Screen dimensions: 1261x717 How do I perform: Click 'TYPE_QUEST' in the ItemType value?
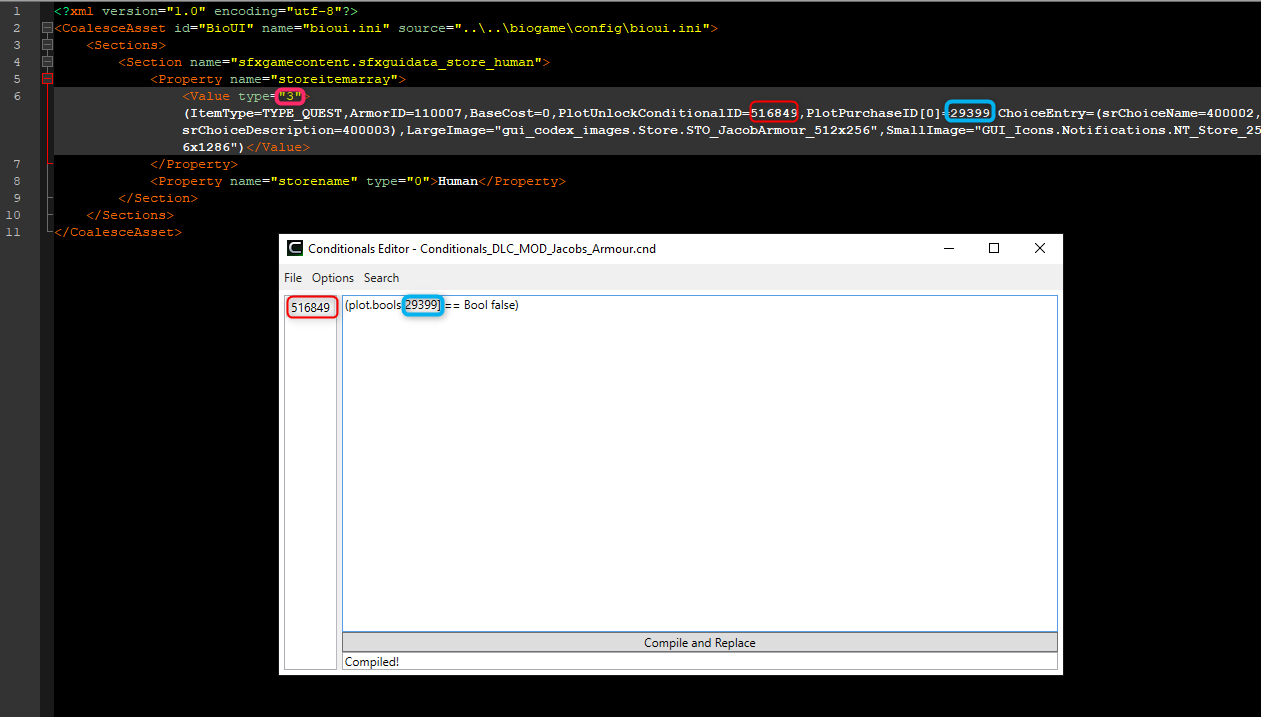302,113
